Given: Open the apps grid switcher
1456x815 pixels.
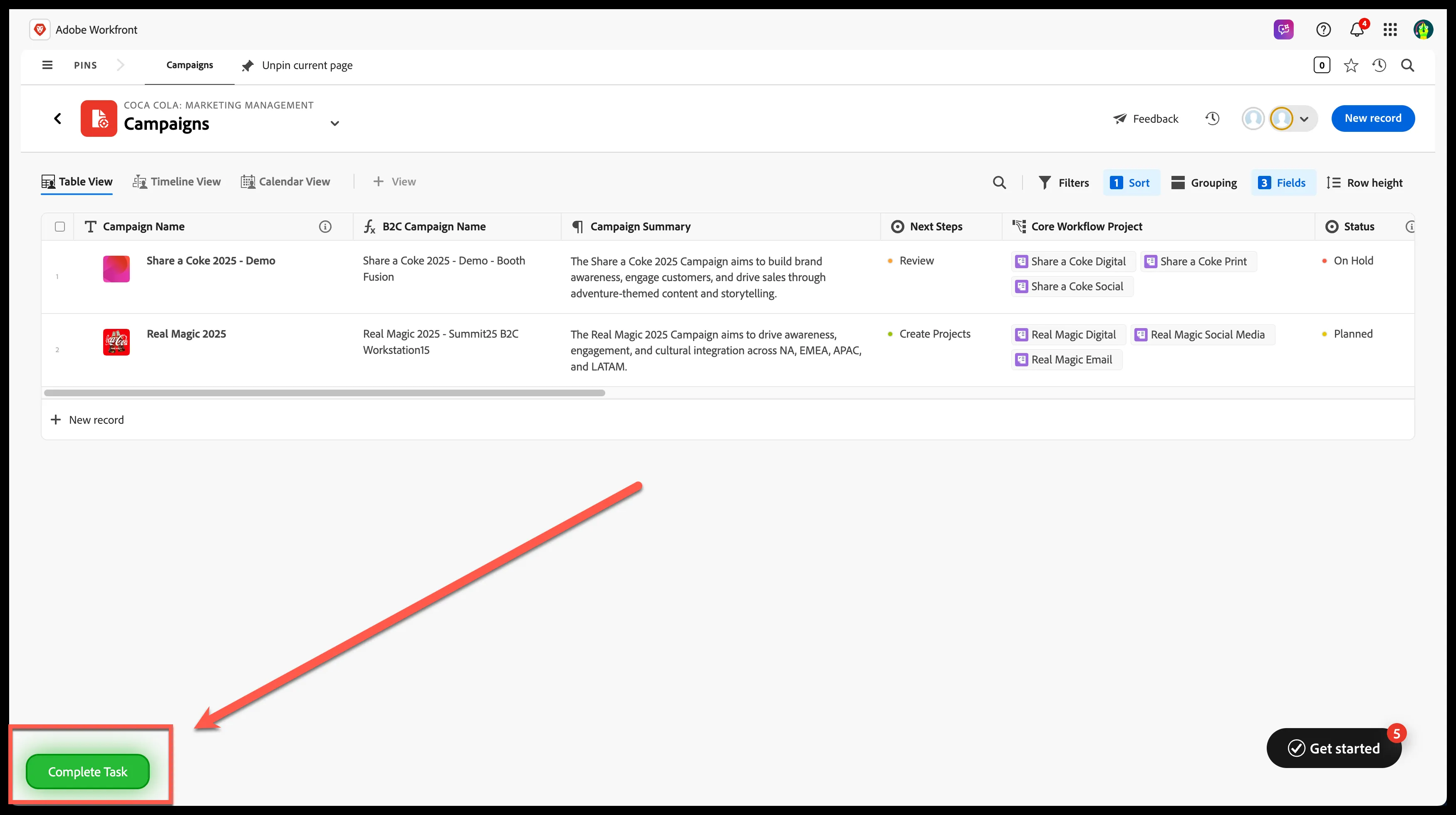Looking at the screenshot, I should [x=1390, y=30].
